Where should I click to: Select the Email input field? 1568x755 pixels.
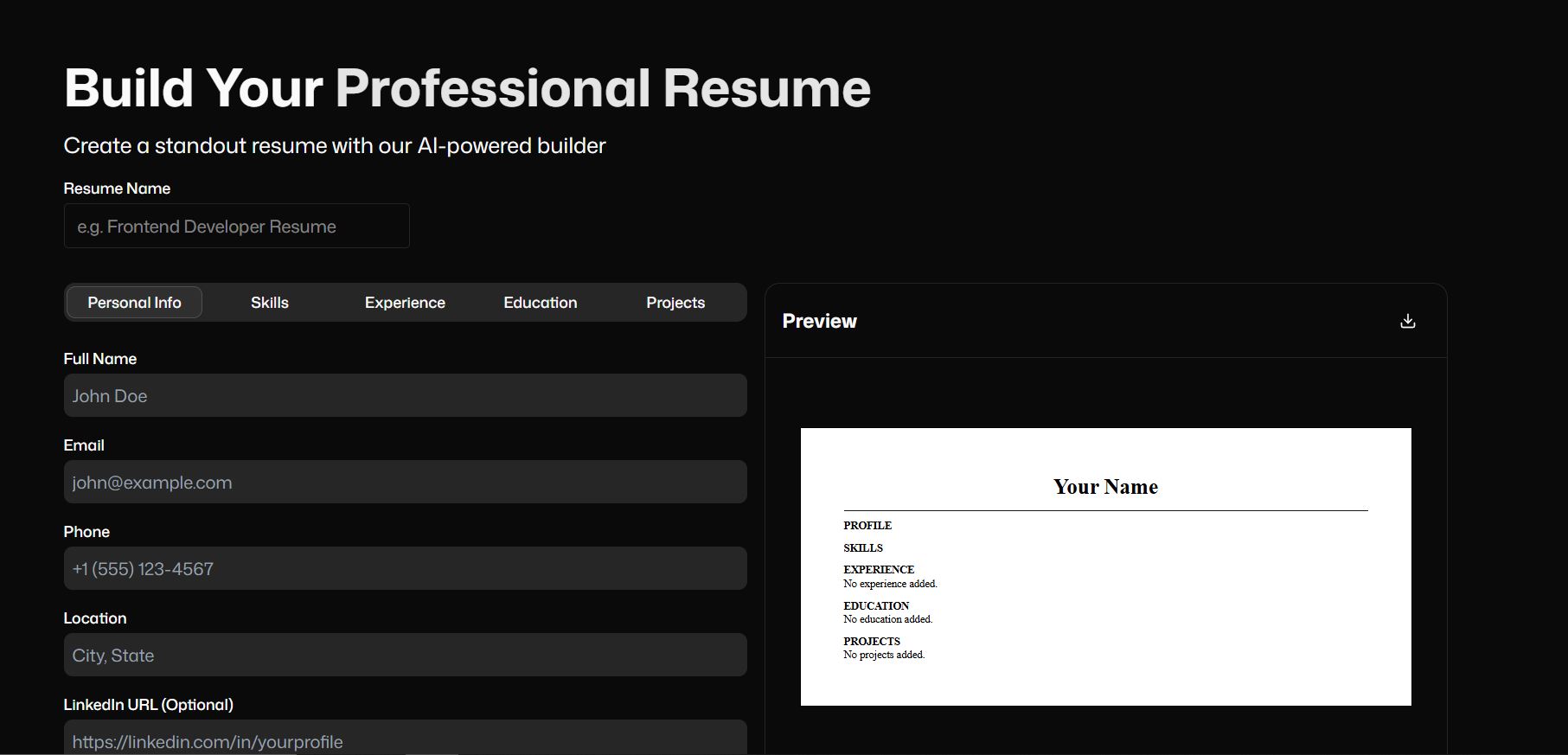pyautogui.click(x=406, y=482)
